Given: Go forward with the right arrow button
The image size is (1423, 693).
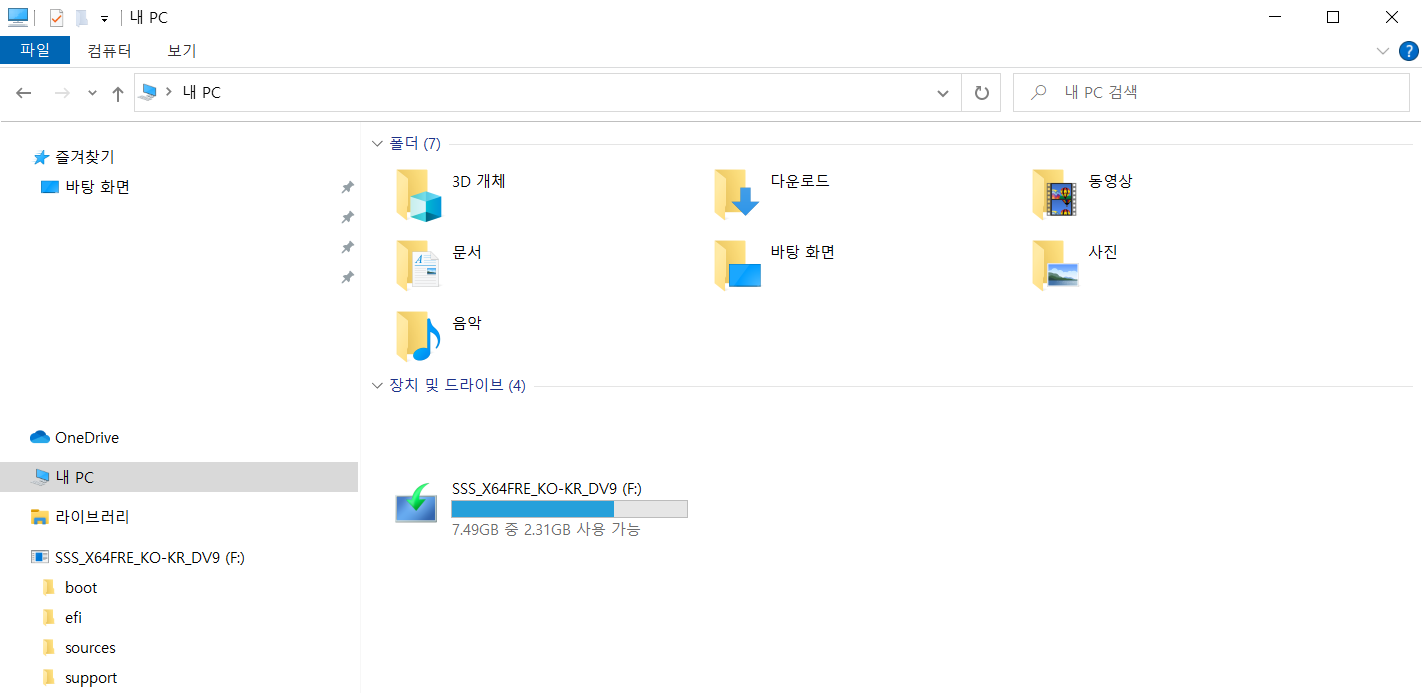Looking at the screenshot, I should click(x=62, y=93).
